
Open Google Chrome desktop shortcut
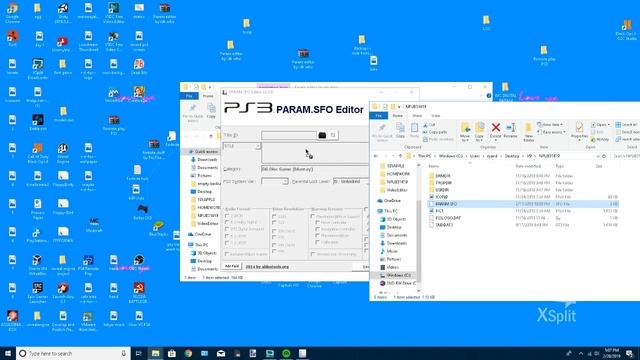click(x=13, y=12)
